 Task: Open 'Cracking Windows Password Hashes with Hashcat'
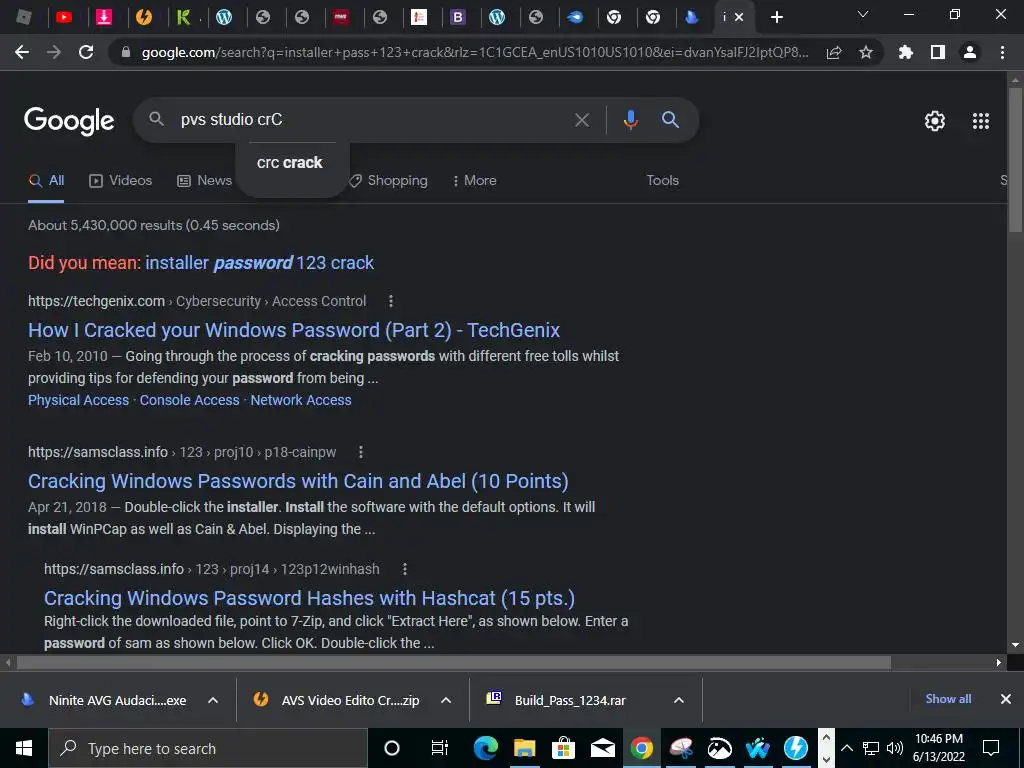click(x=310, y=598)
